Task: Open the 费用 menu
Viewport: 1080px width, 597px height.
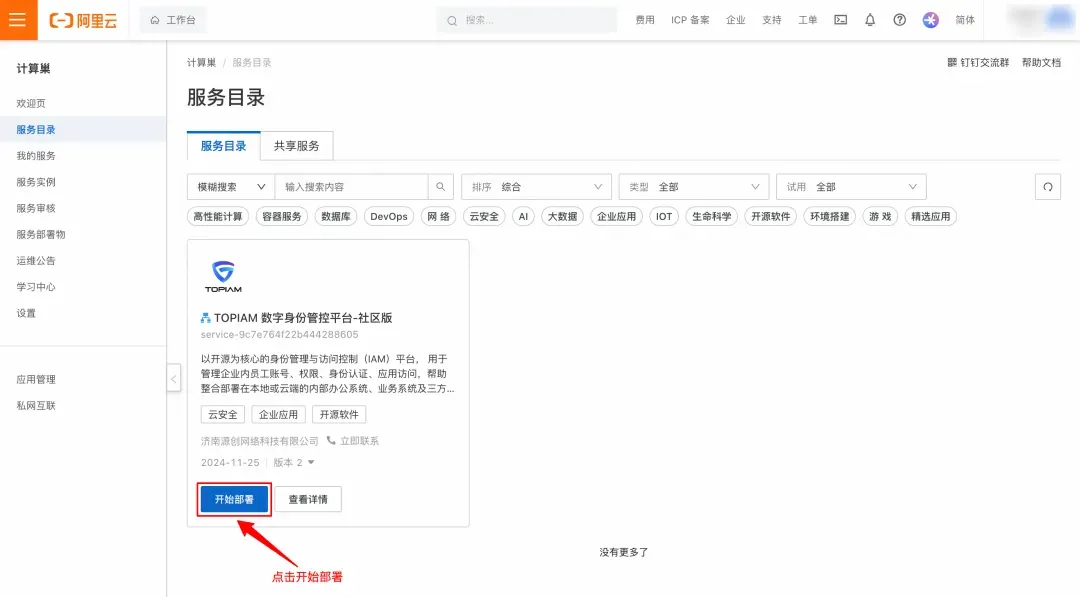Action: click(645, 20)
